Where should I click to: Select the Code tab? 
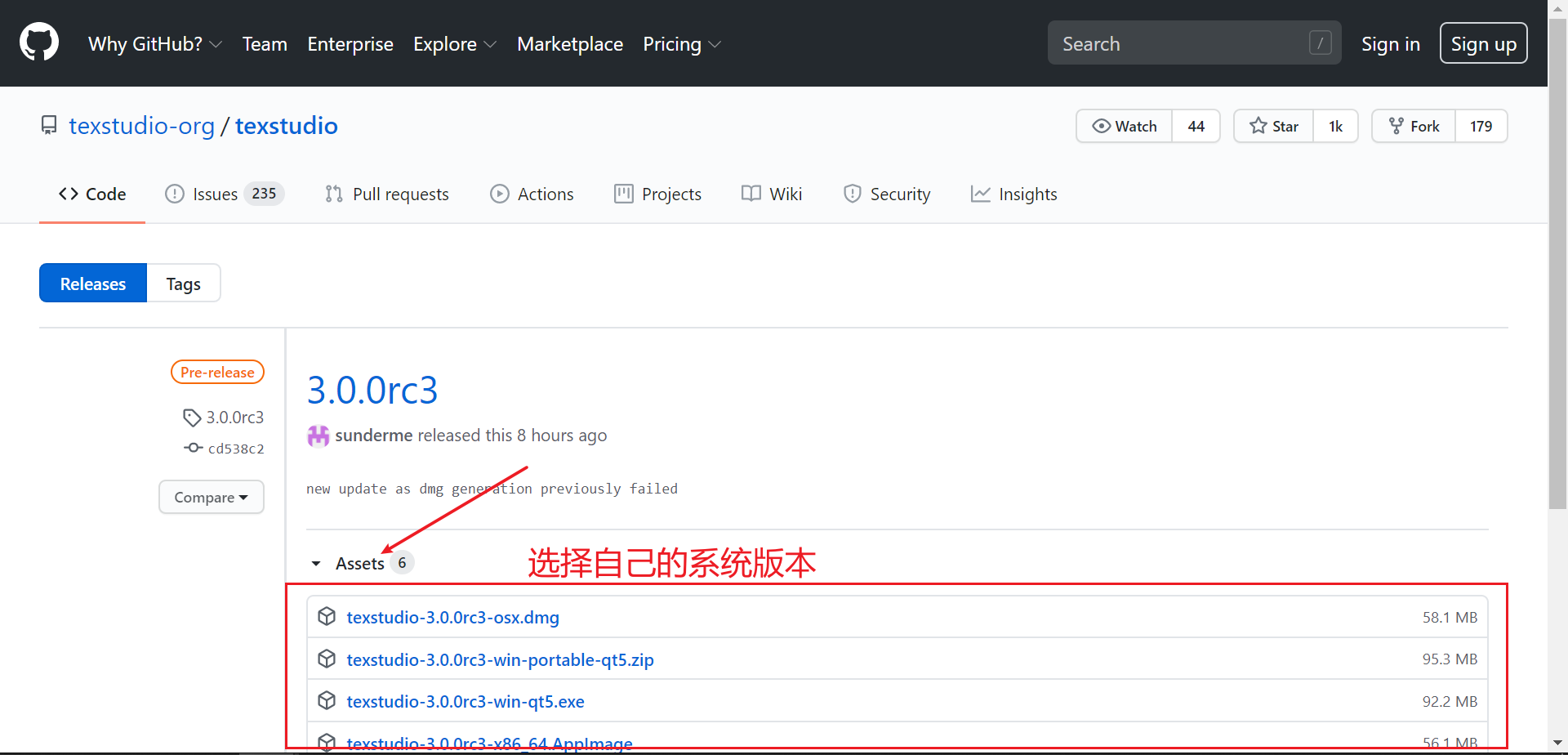click(92, 194)
